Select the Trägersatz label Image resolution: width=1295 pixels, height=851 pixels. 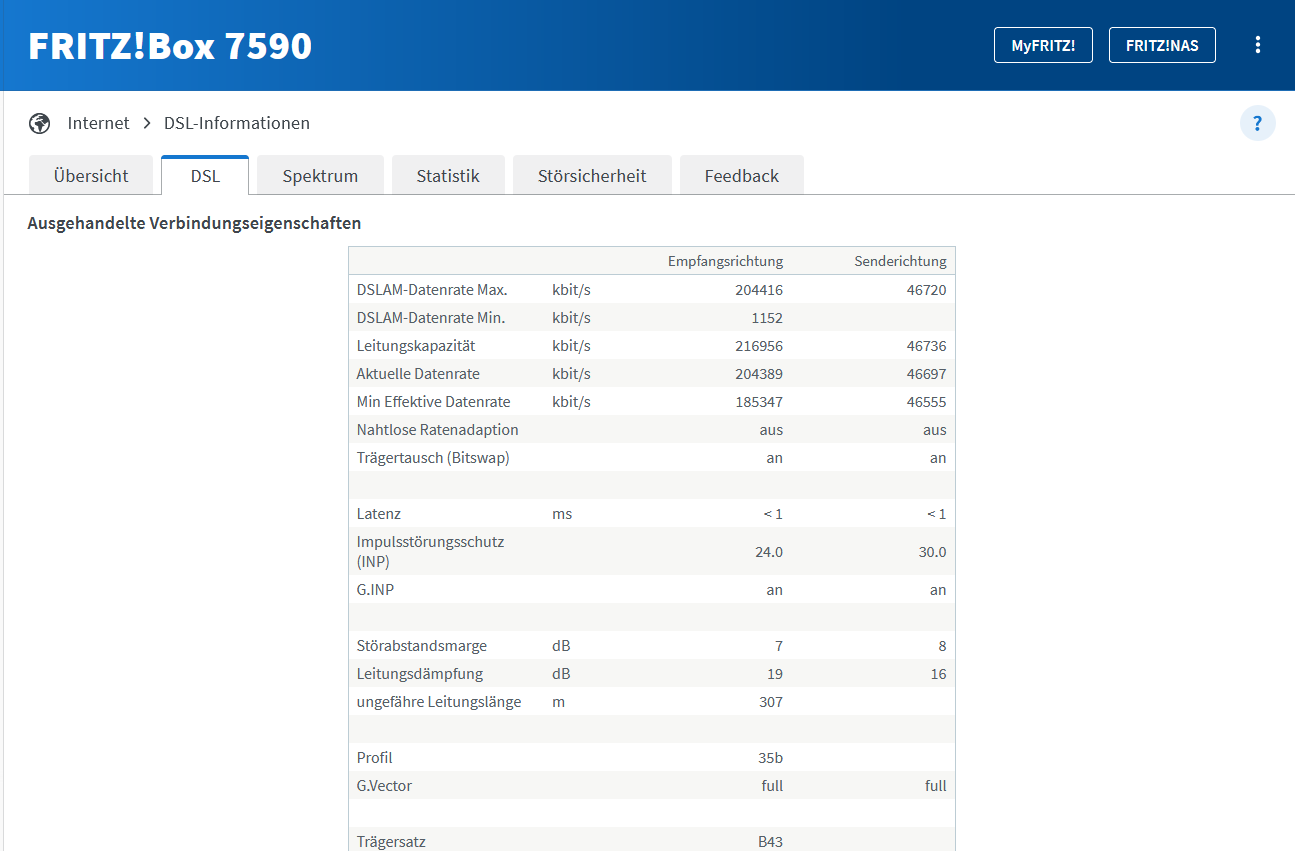point(391,842)
